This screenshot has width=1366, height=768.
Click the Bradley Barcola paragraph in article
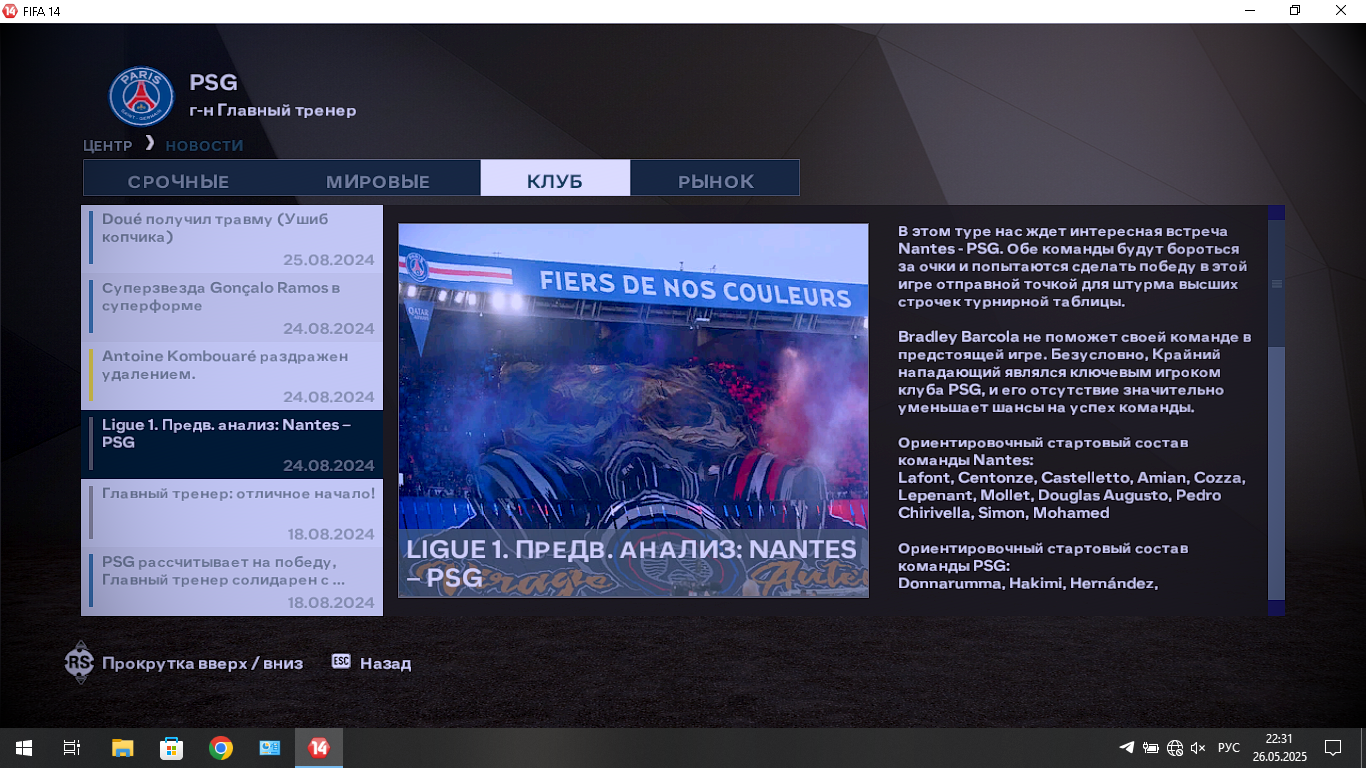coord(1074,372)
